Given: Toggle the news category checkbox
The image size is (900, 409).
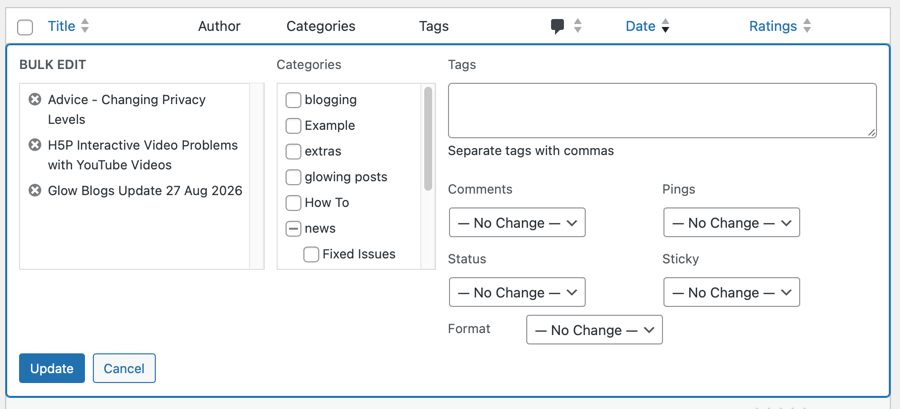Looking at the screenshot, I should pos(293,229).
